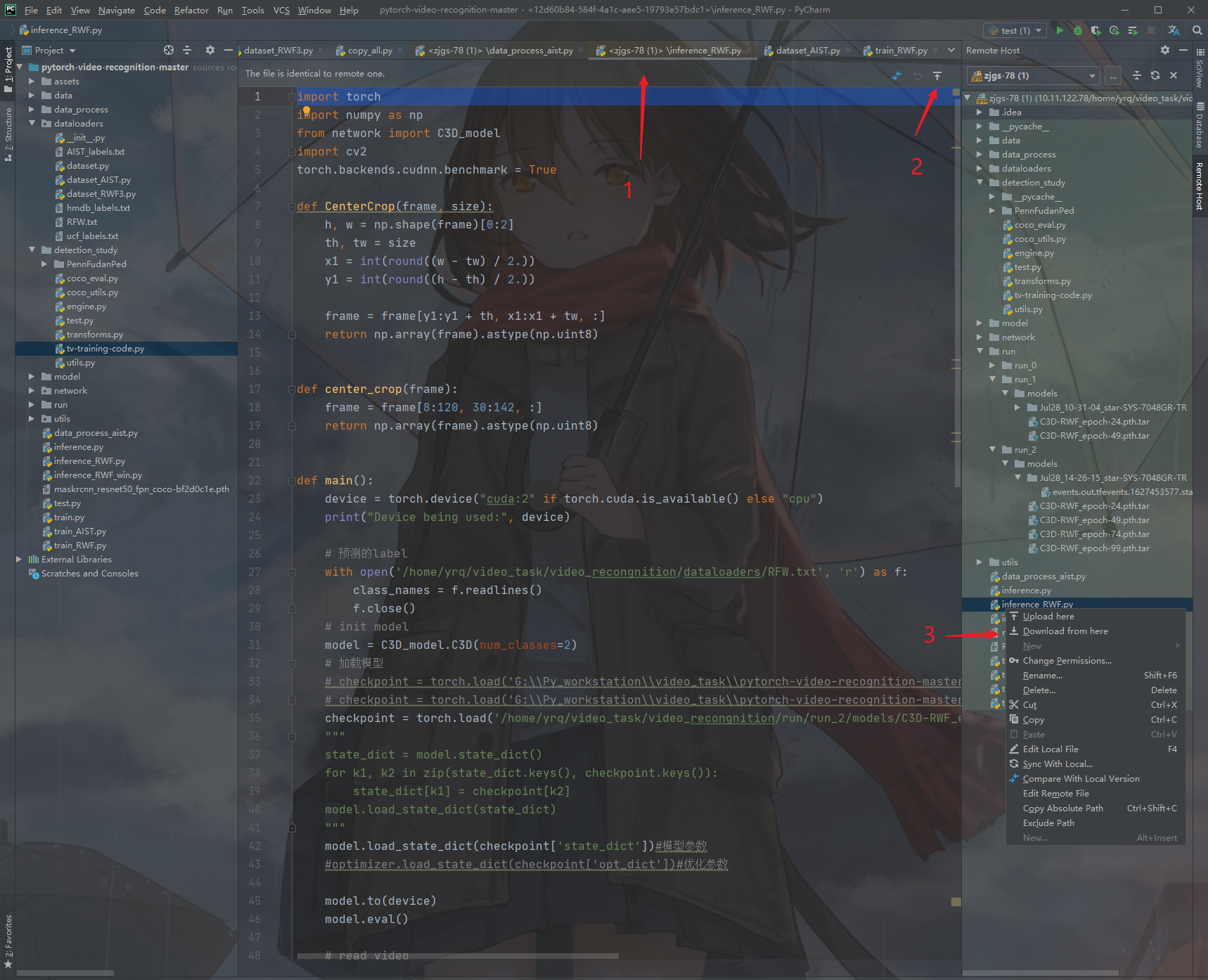The image size is (1208, 980).
Task: Refresh the remote host file tree
Action: pyautogui.click(x=1155, y=75)
